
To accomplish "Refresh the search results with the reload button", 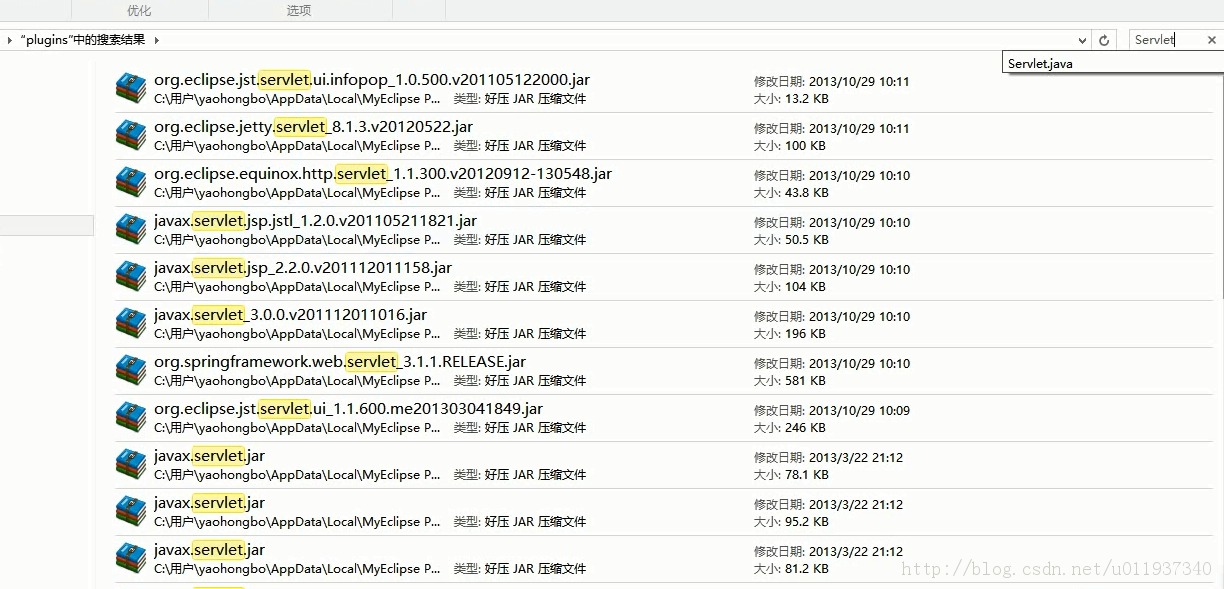I will click(1104, 40).
